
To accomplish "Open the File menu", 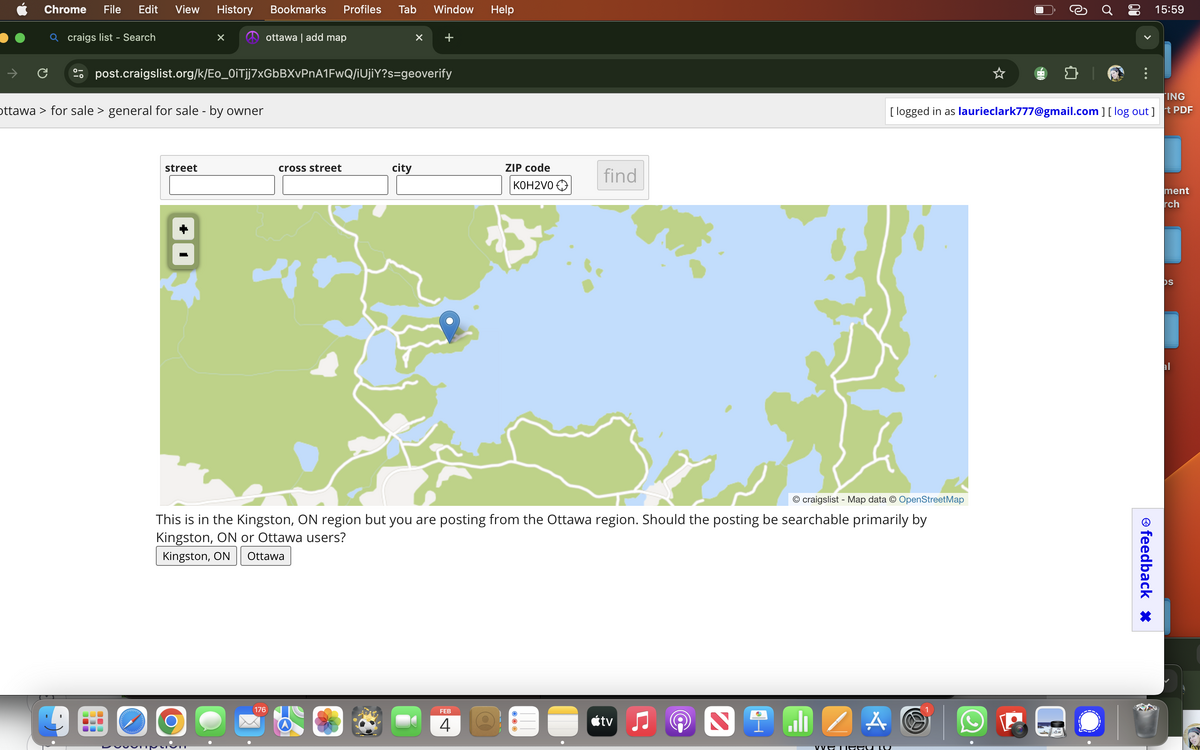I will pos(112,10).
